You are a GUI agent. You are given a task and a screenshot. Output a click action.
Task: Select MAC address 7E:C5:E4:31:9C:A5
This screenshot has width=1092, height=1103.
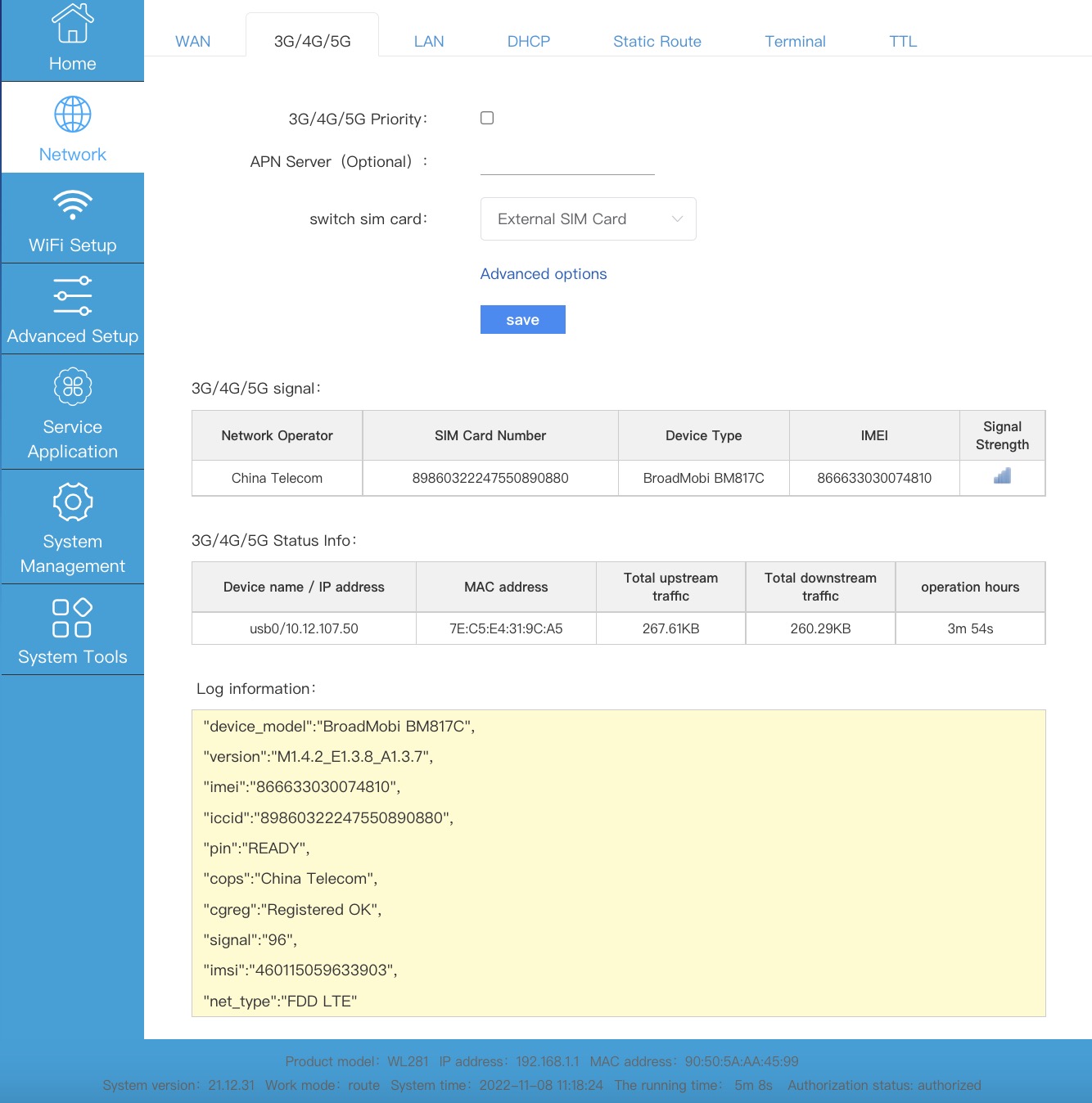point(506,628)
